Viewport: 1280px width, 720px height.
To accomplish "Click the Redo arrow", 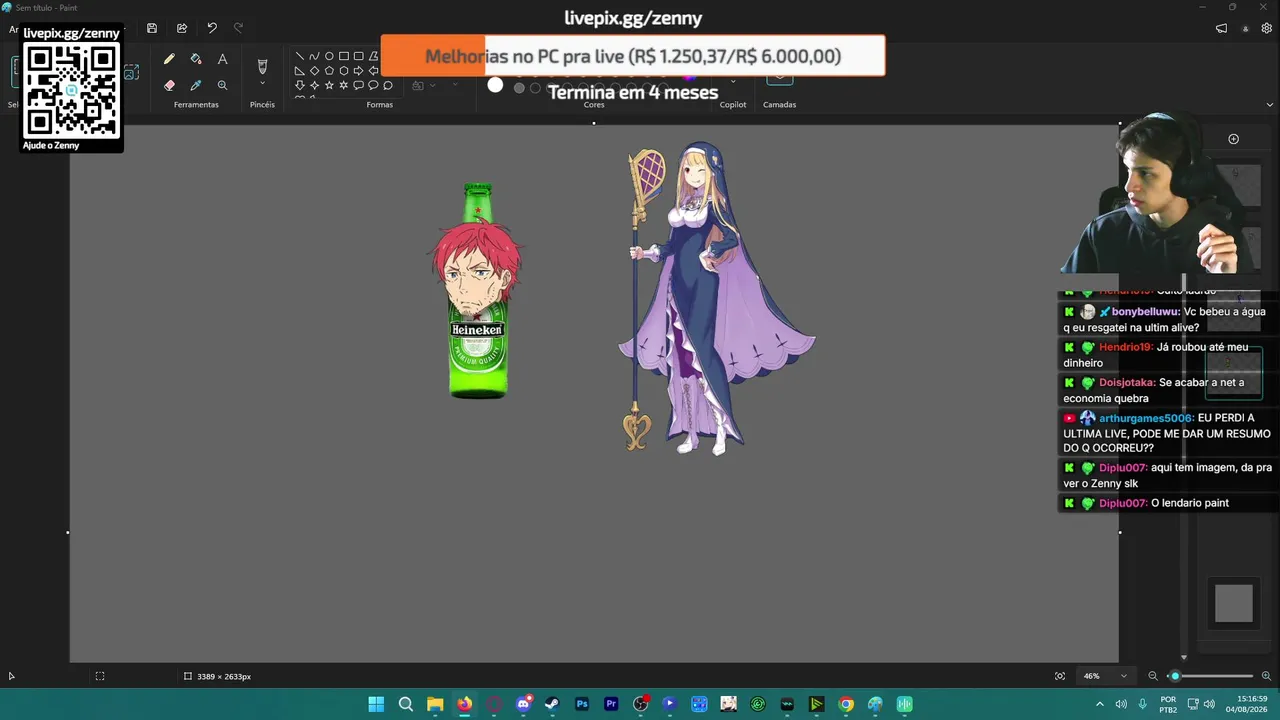I will tap(238, 28).
